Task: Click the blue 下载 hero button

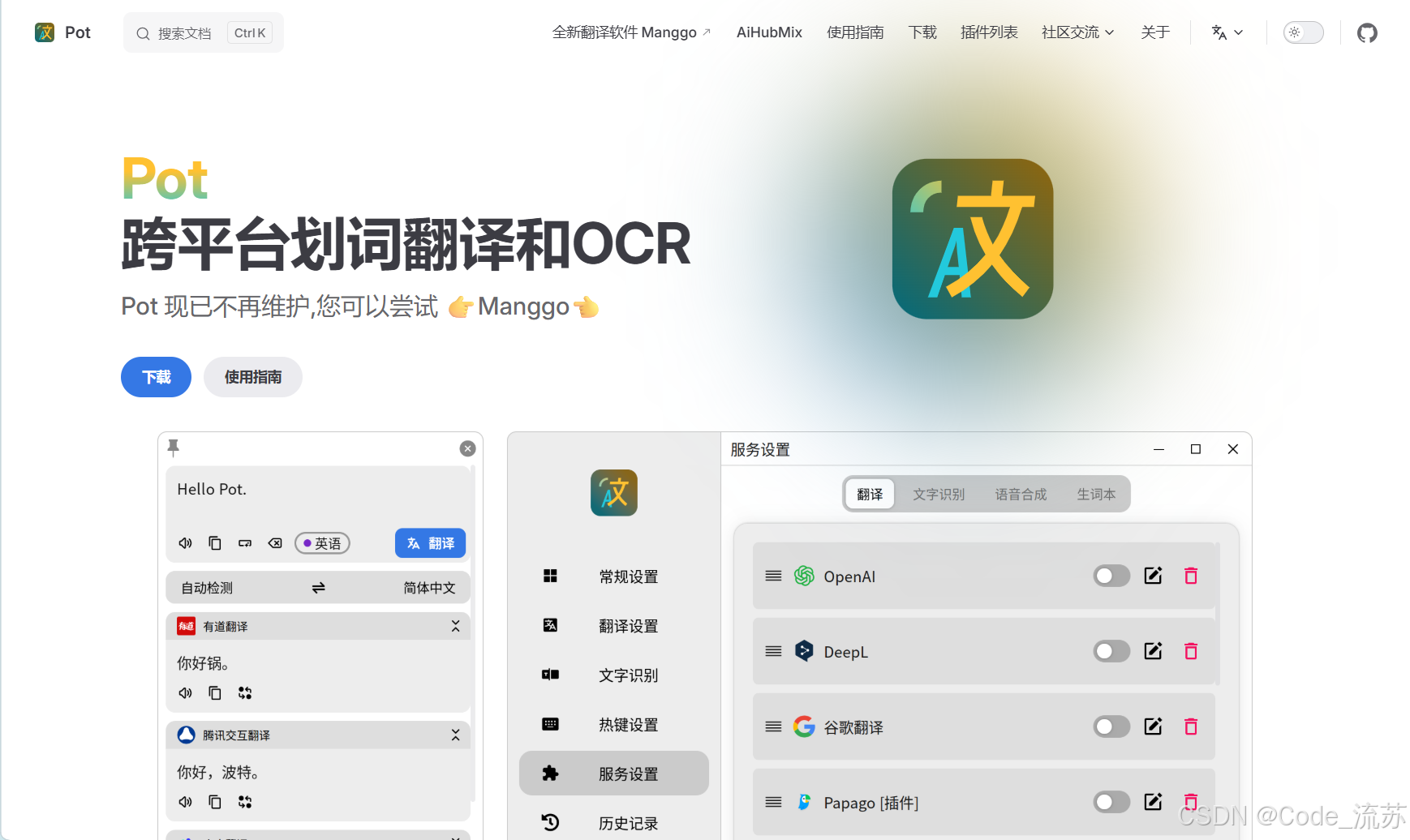Action: 156,377
